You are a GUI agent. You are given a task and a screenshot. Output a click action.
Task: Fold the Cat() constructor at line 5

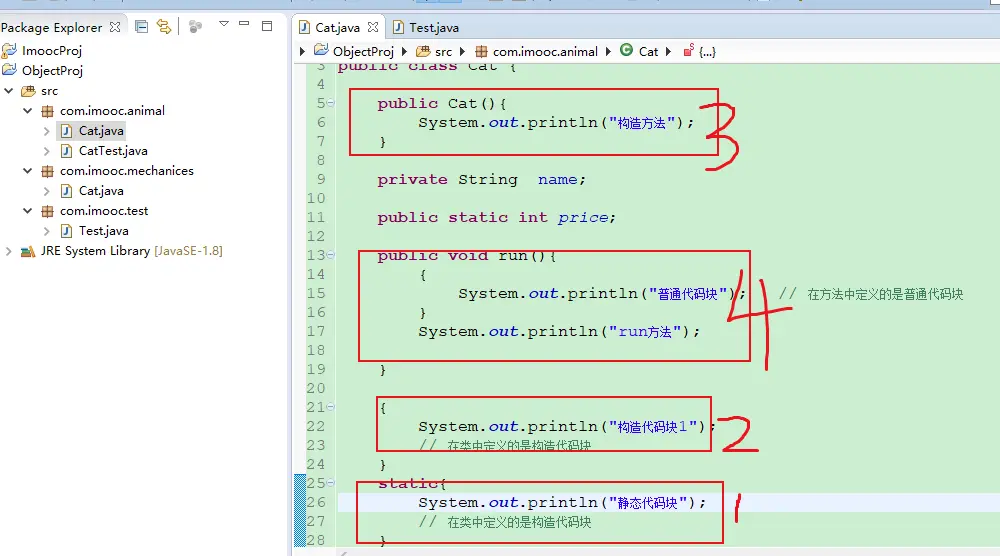coord(331,103)
